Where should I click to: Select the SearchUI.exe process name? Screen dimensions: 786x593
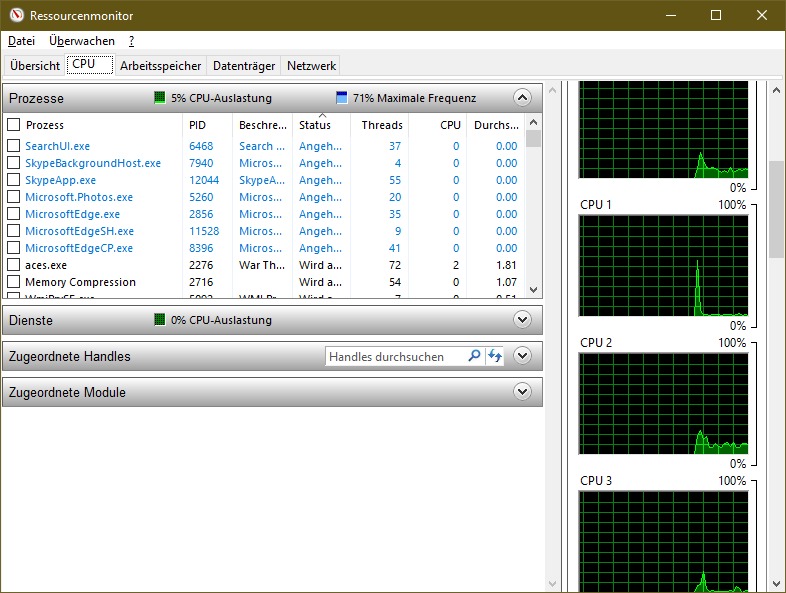coord(58,146)
